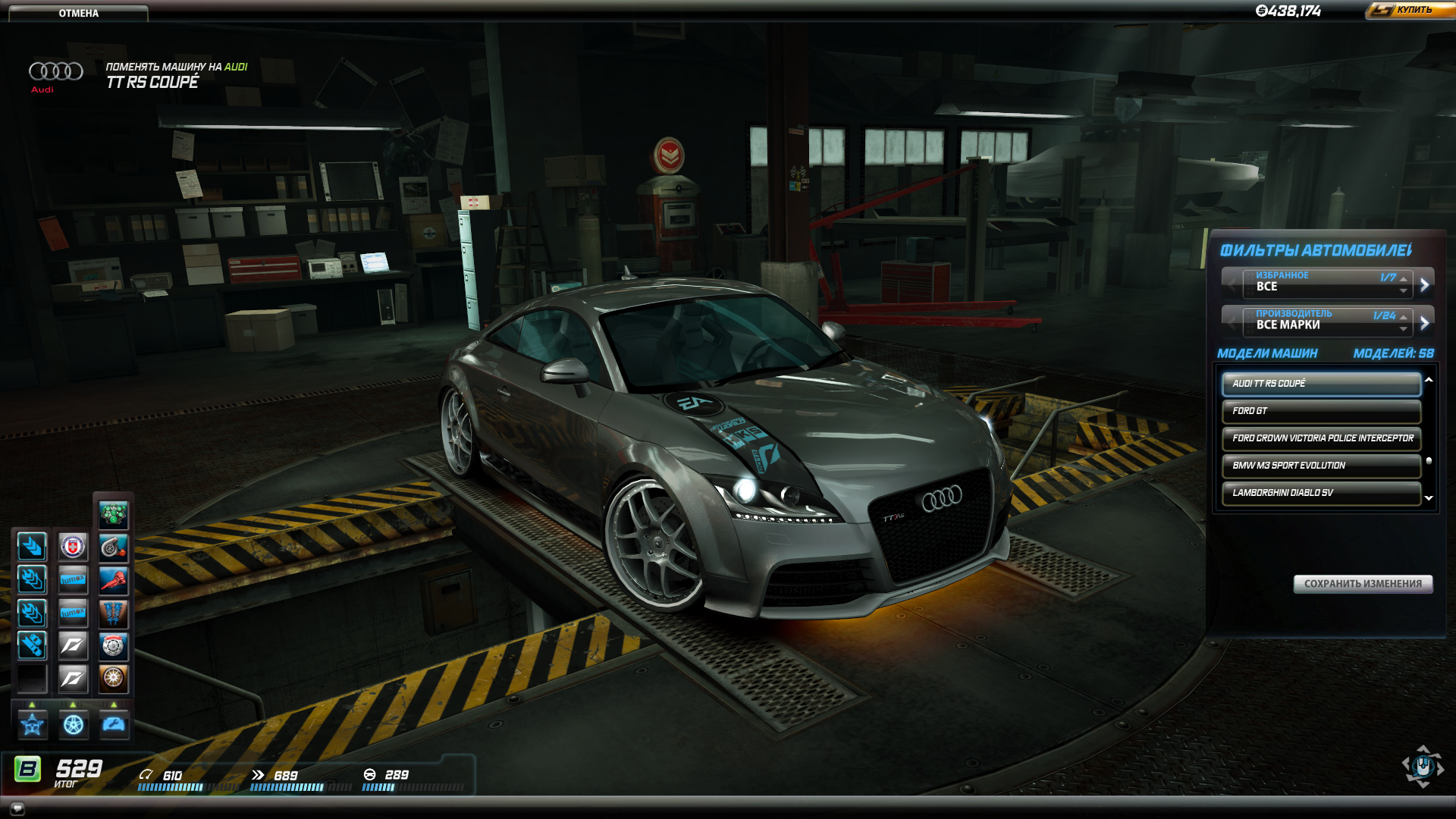Click the Audi TT RS car preview
This screenshot has height=819, width=1456.
coord(726,447)
